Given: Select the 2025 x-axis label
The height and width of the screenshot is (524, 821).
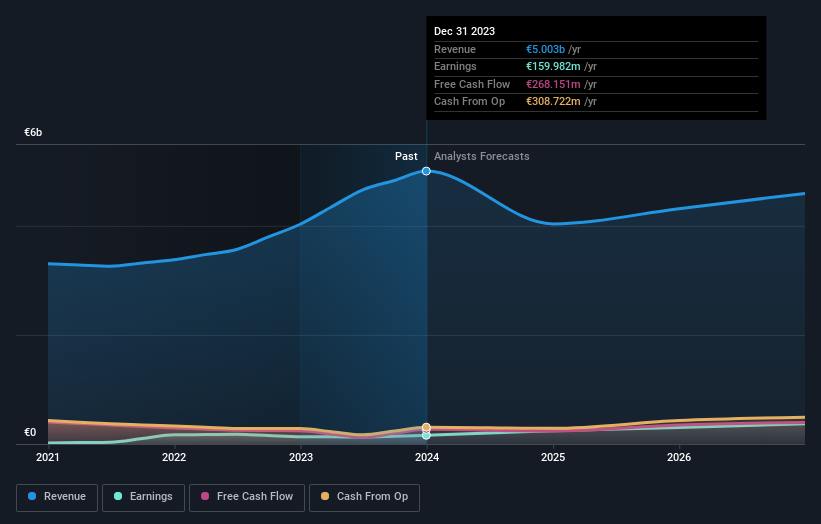Looking at the screenshot, I should pos(553,457).
